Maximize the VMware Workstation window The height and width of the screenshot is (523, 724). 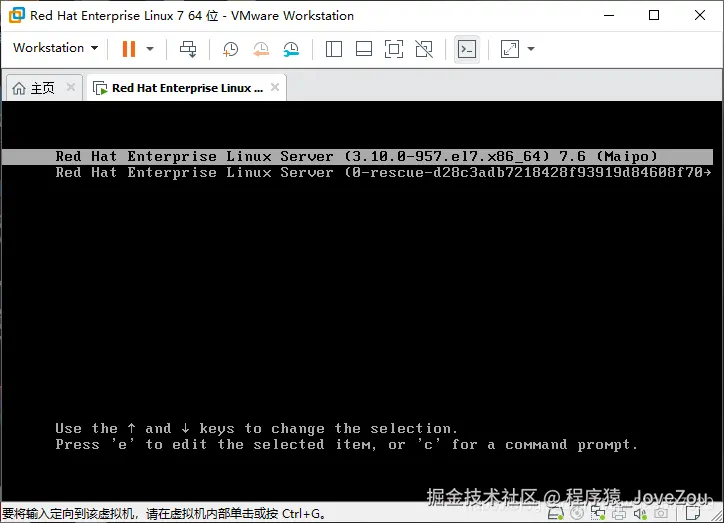[x=654, y=15]
